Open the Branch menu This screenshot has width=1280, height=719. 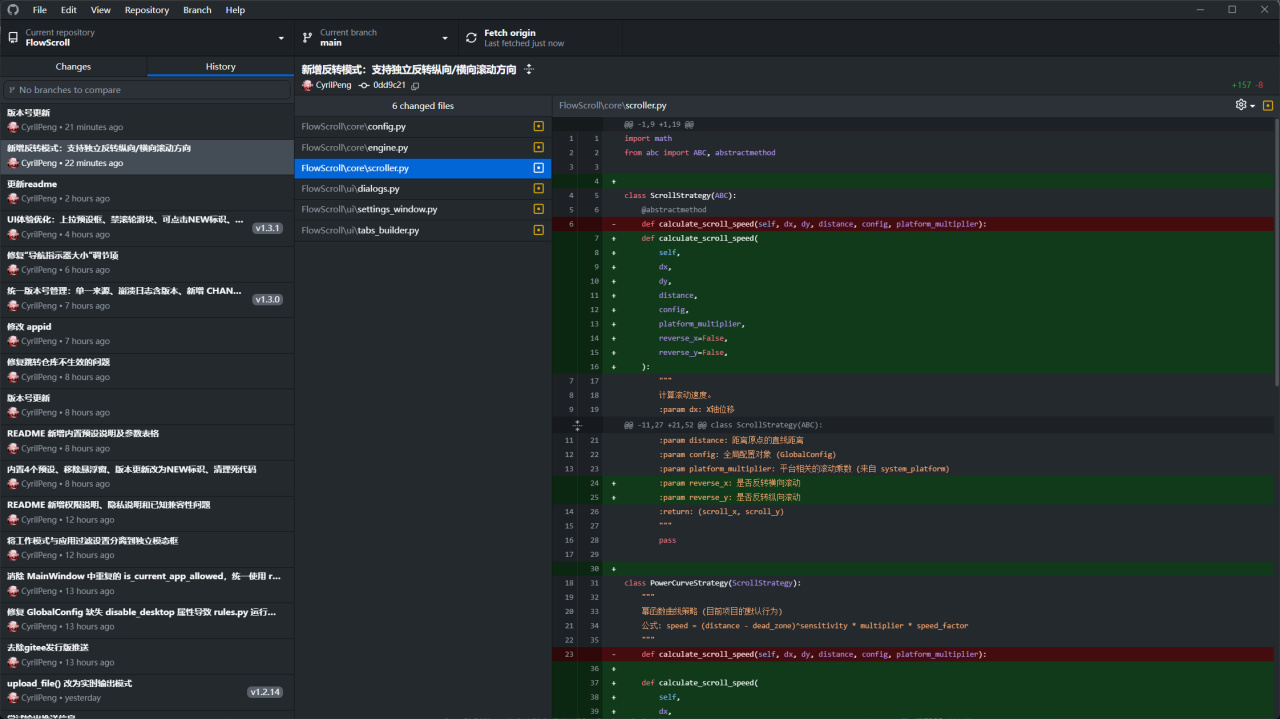tap(197, 10)
